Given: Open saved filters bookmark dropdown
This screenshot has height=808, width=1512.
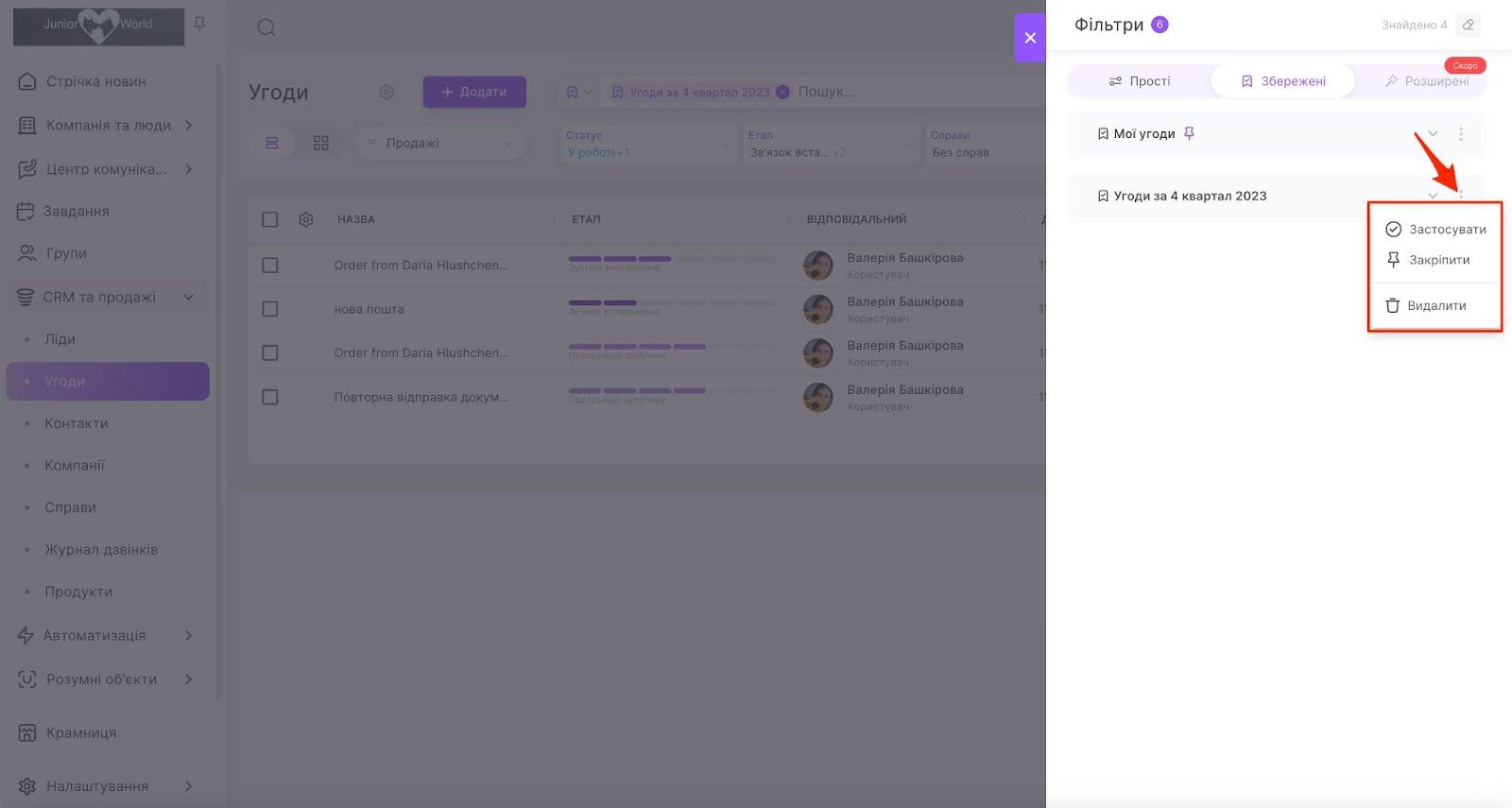Looking at the screenshot, I should click(x=578, y=92).
